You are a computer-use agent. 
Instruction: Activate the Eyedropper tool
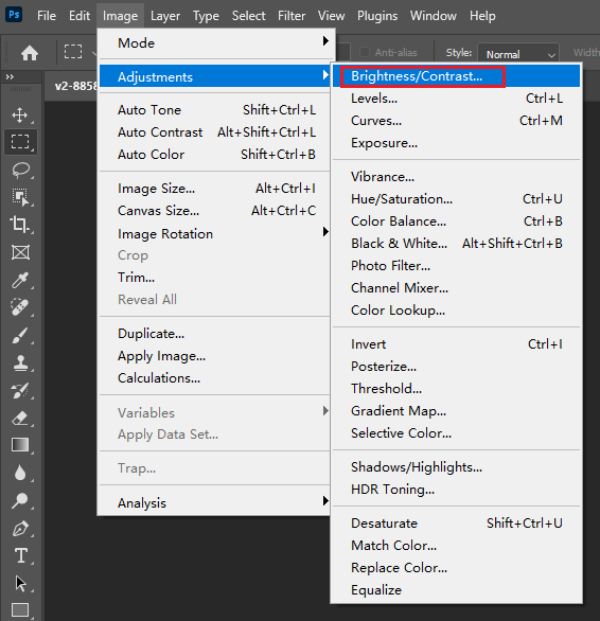point(20,280)
